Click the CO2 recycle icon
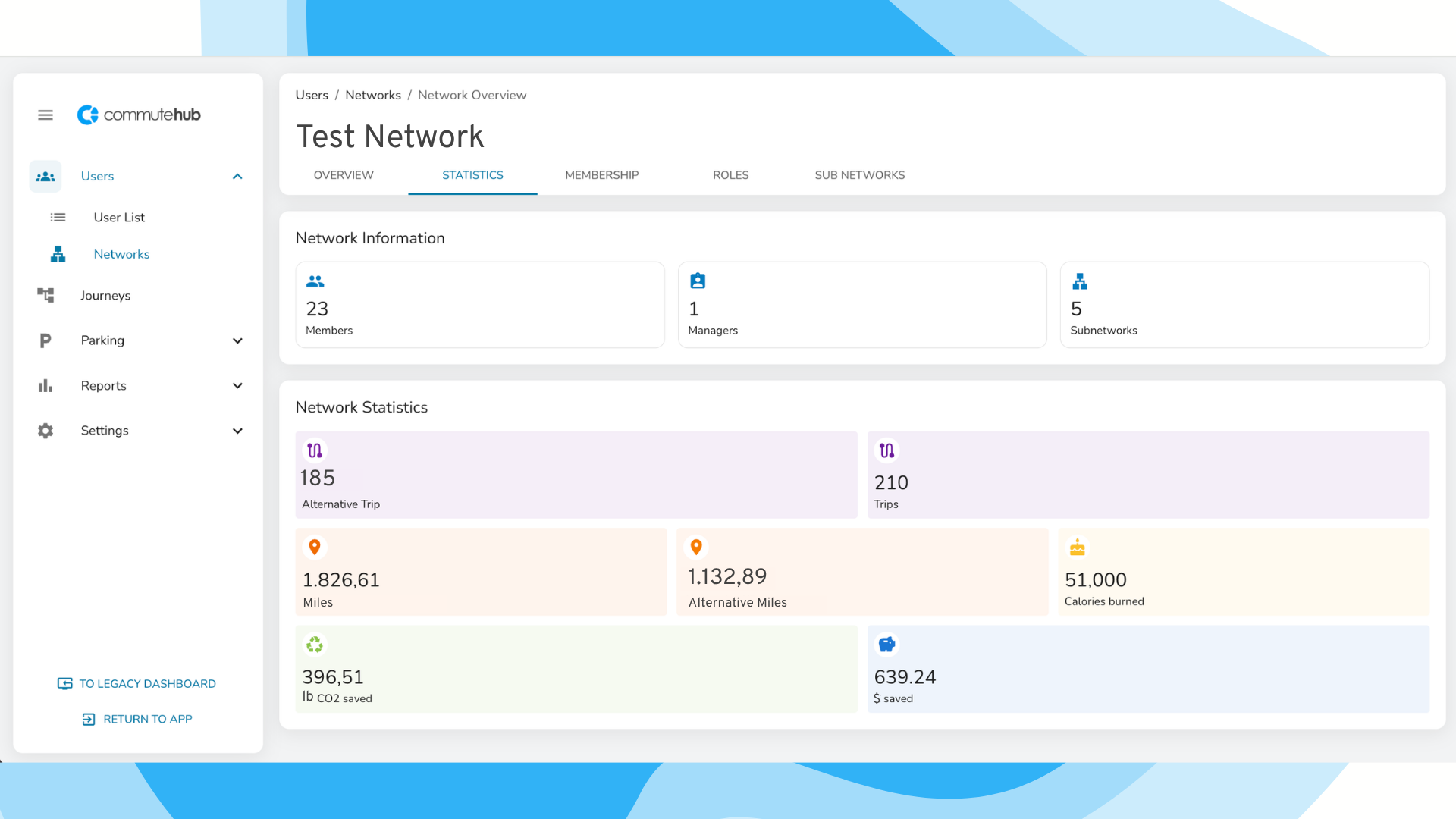The image size is (1456, 819). pyautogui.click(x=315, y=645)
